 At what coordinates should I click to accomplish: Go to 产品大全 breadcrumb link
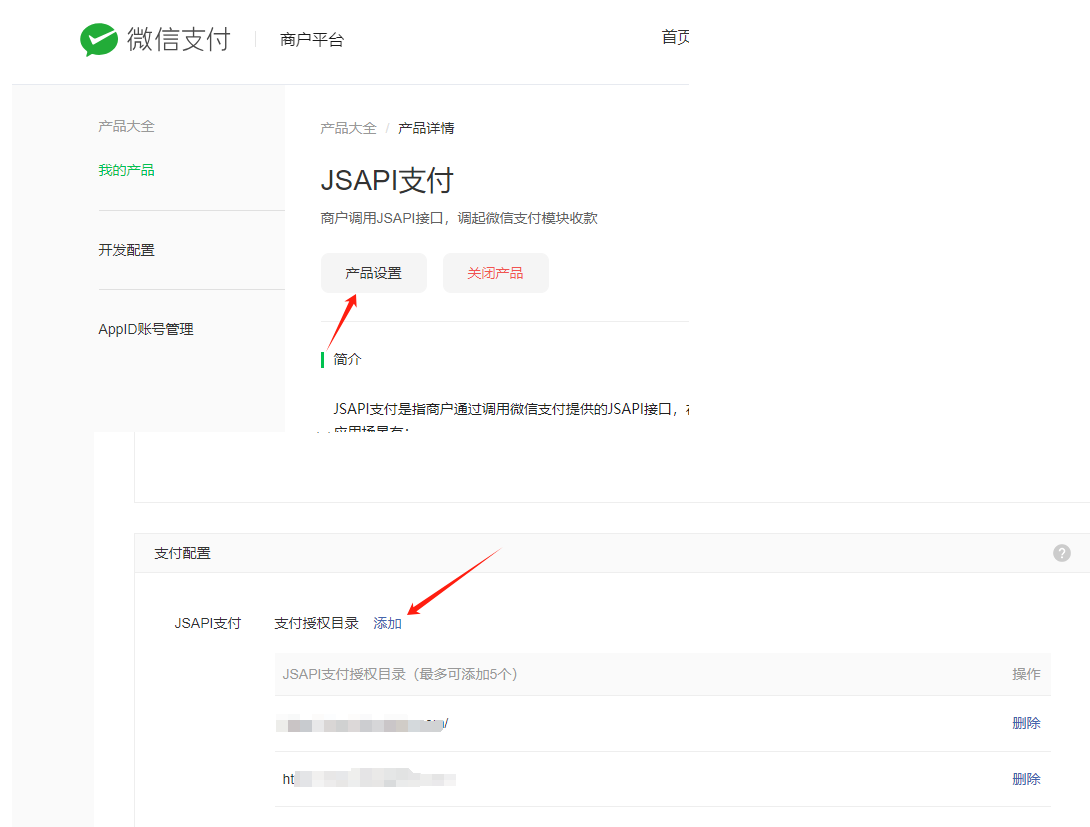point(348,129)
